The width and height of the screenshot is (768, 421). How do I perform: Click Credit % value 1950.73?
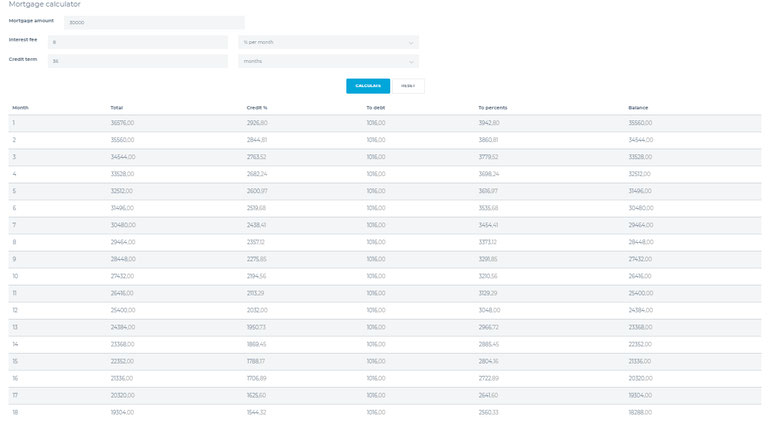pyautogui.click(x=256, y=327)
